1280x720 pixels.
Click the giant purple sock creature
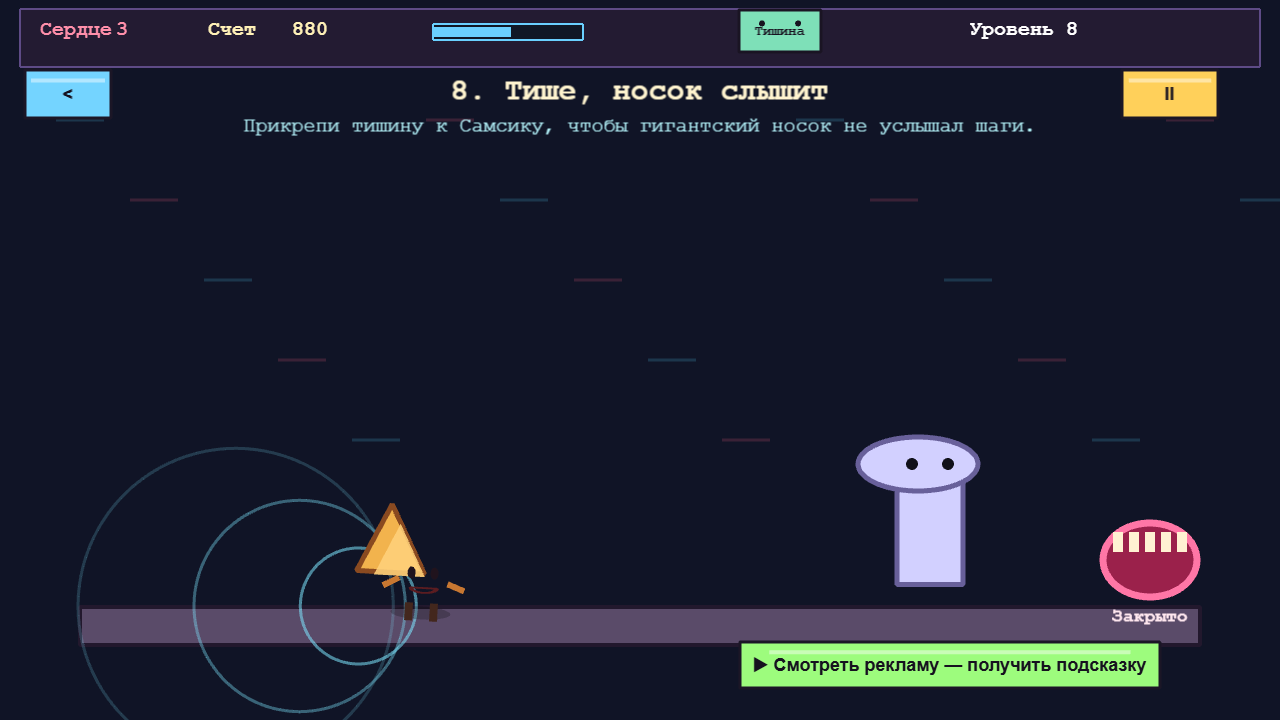click(920, 510)
